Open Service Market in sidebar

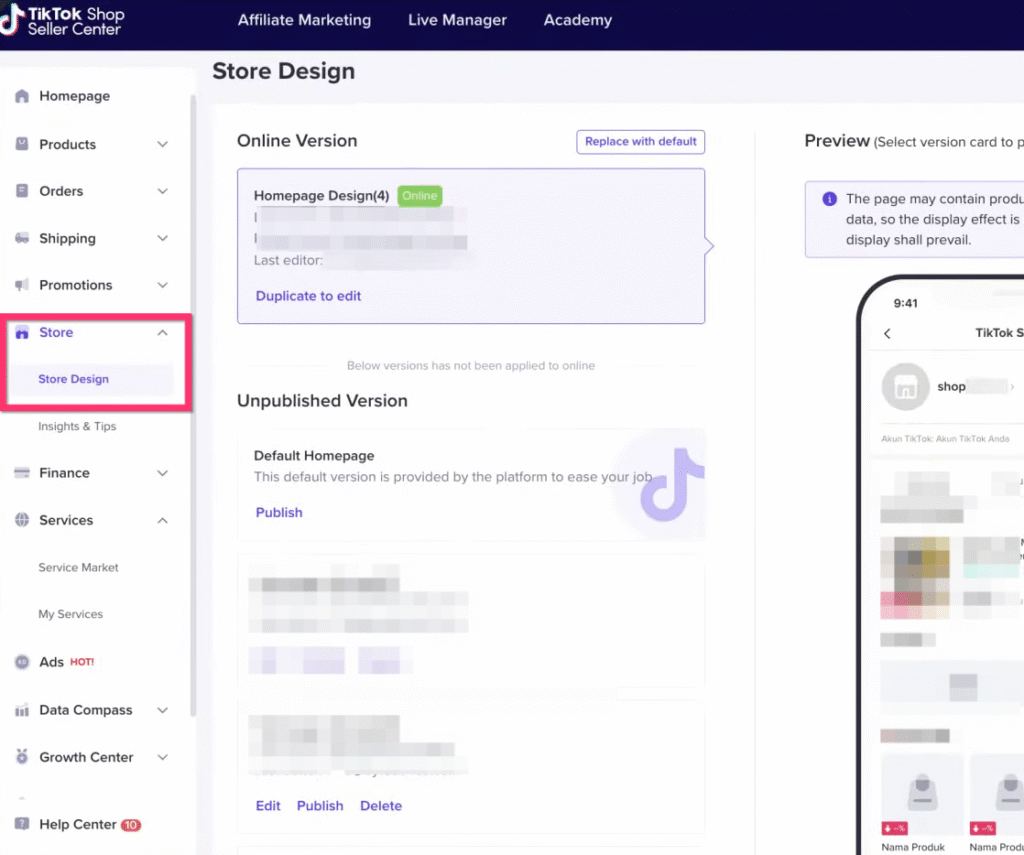[78, 567]
